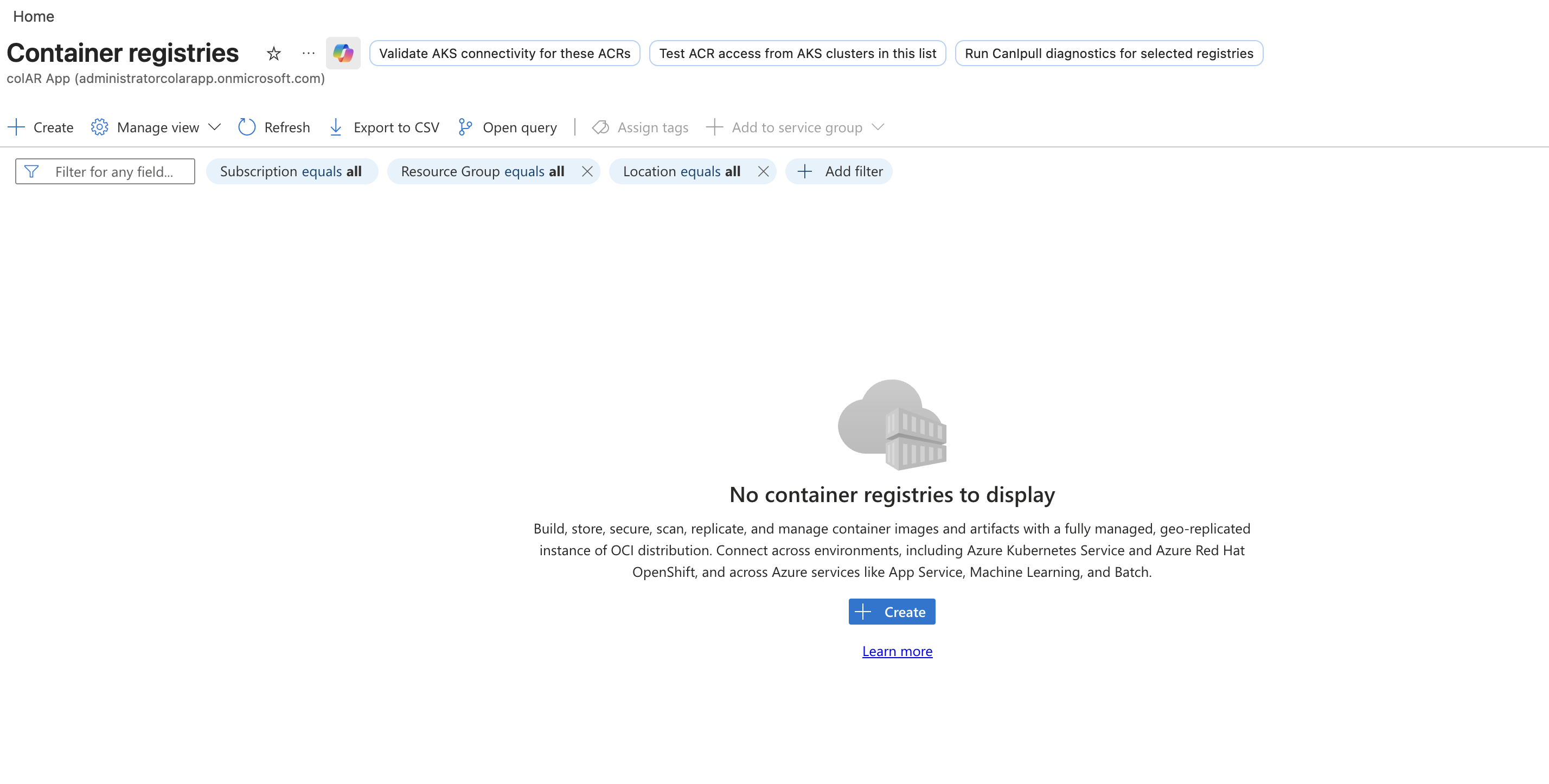Click the Open query branch icon
Screen dimensions: 1549x784
pos(465,127)
